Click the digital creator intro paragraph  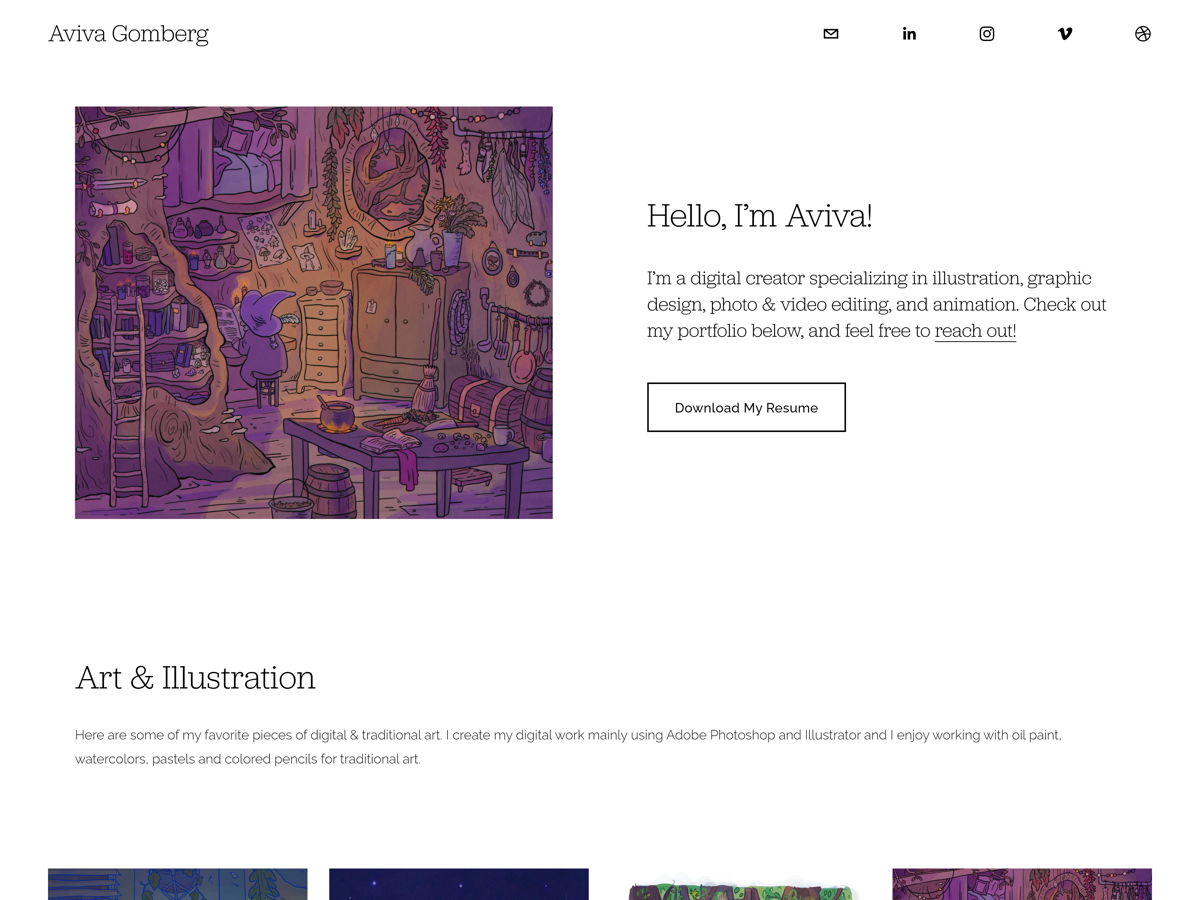(877, 304)
